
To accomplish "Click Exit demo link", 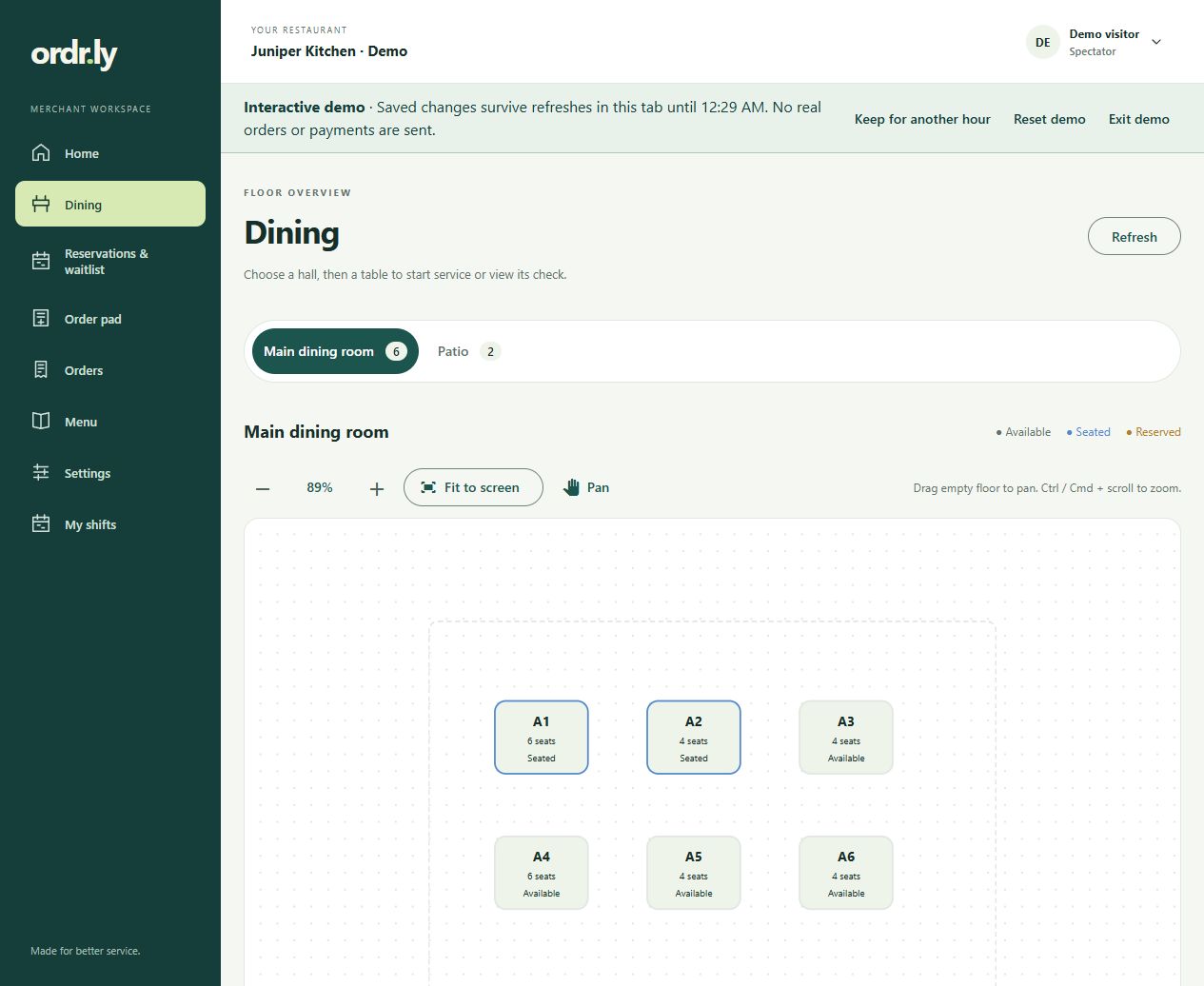I will 1139,119.
